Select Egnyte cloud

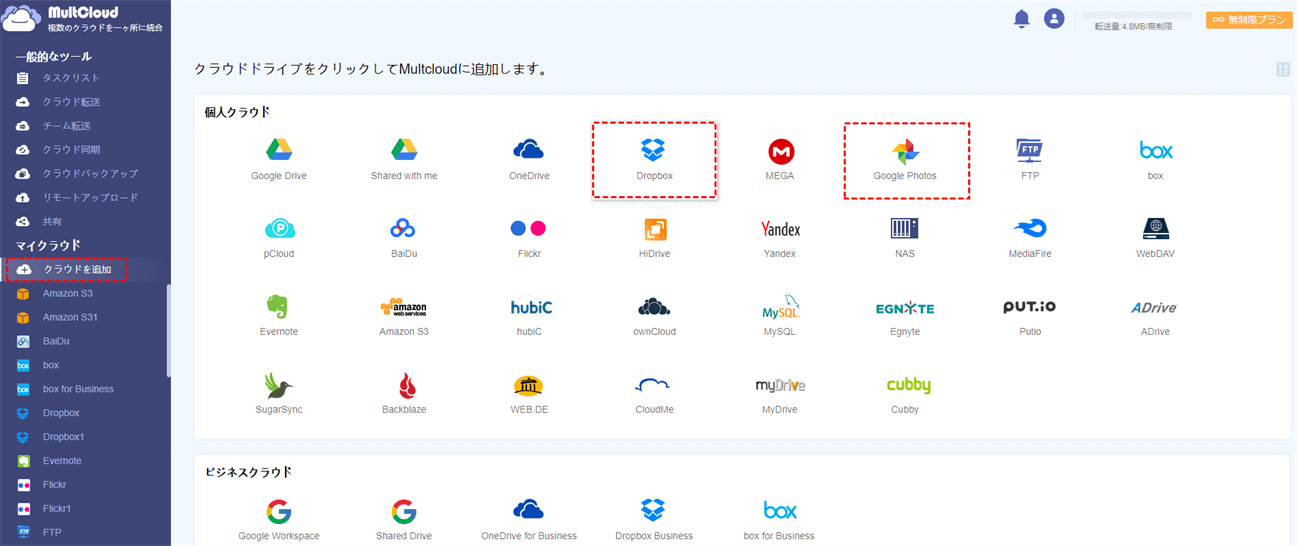point(905,316)
